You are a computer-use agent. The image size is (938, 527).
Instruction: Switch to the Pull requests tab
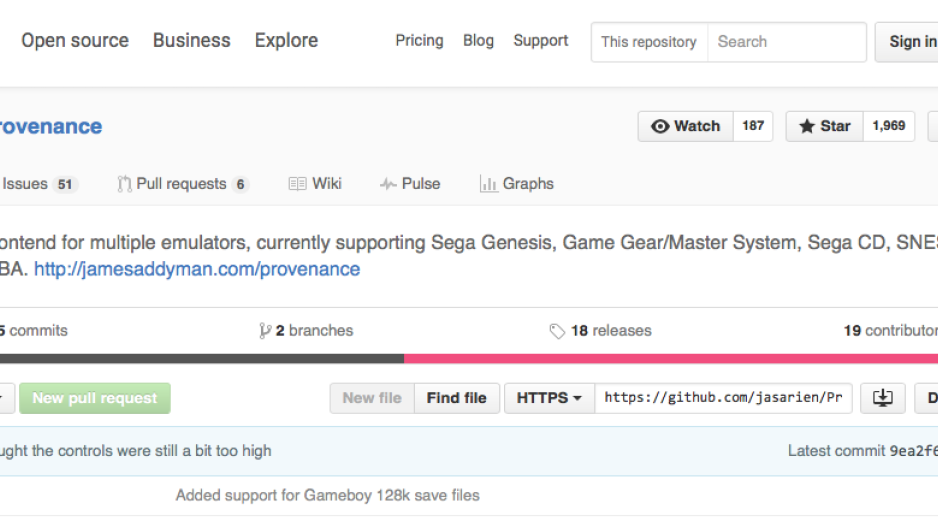182,184
